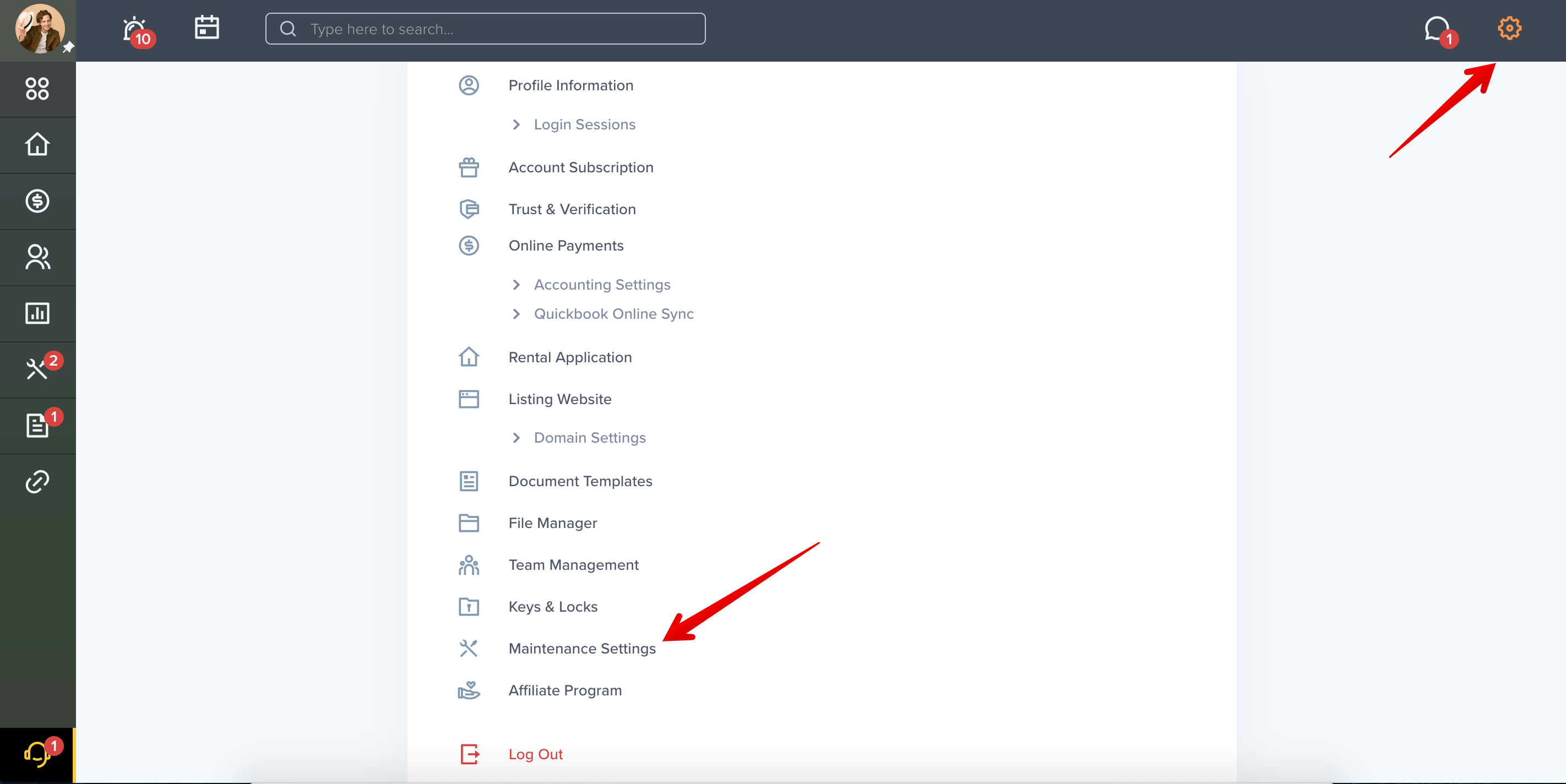Screen dimensions: 1566x784
Task: Select Account Subscription menu item
Action: 580,167
